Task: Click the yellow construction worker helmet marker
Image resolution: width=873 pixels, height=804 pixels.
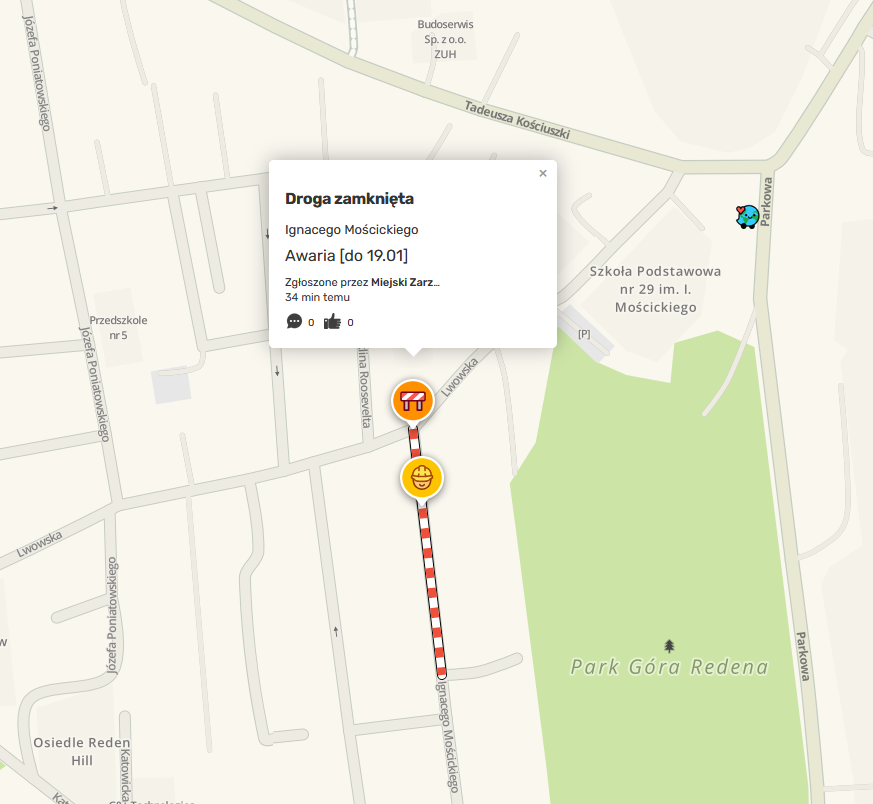Action: (422, 478)
